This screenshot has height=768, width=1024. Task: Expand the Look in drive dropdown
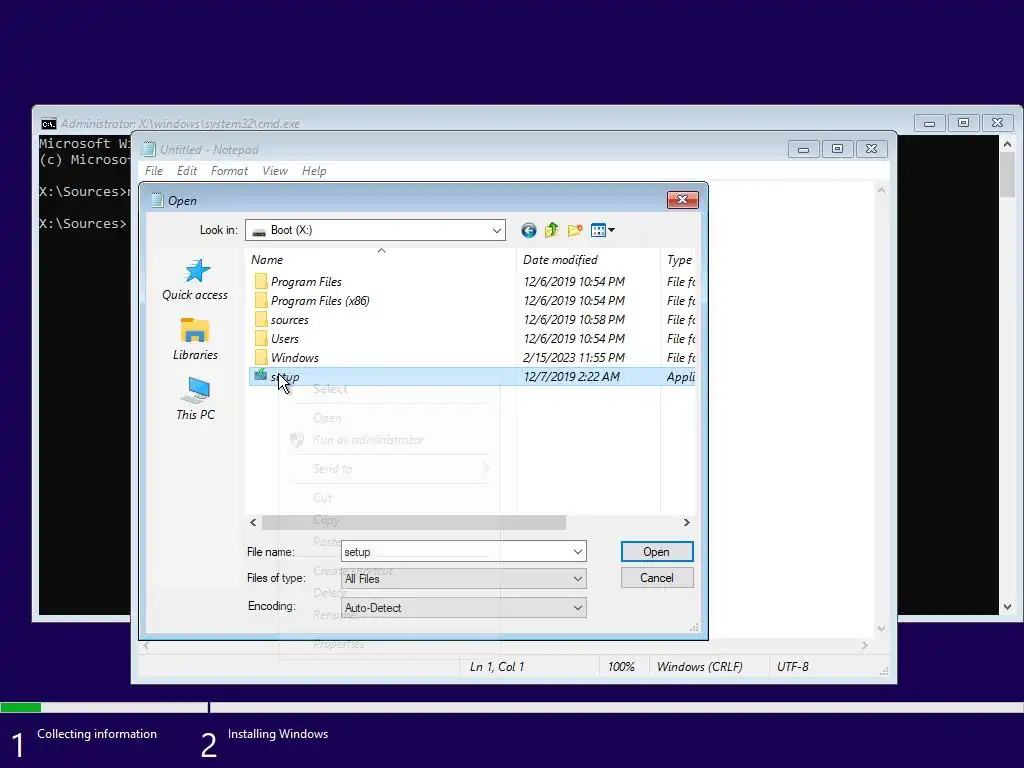(497, 230)
